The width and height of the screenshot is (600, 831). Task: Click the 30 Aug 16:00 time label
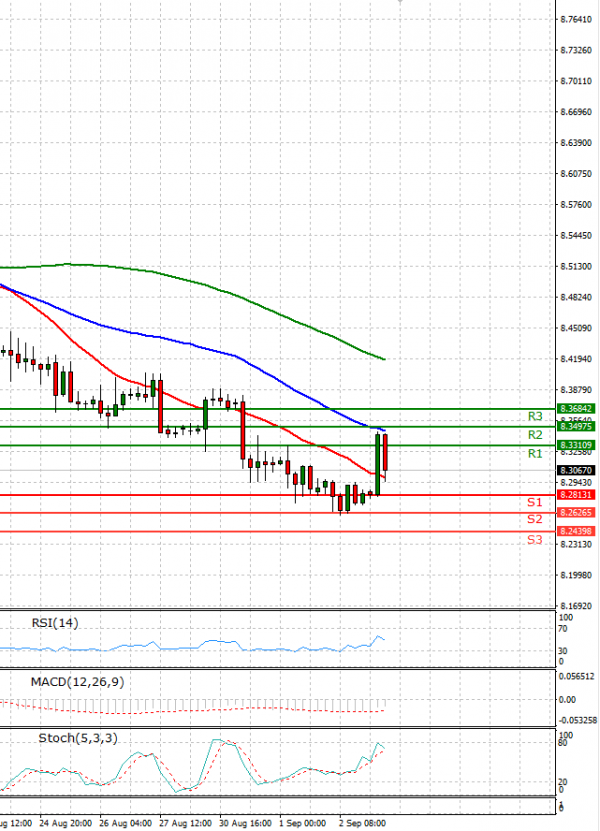pyautogui.click(x=245, y=824)
